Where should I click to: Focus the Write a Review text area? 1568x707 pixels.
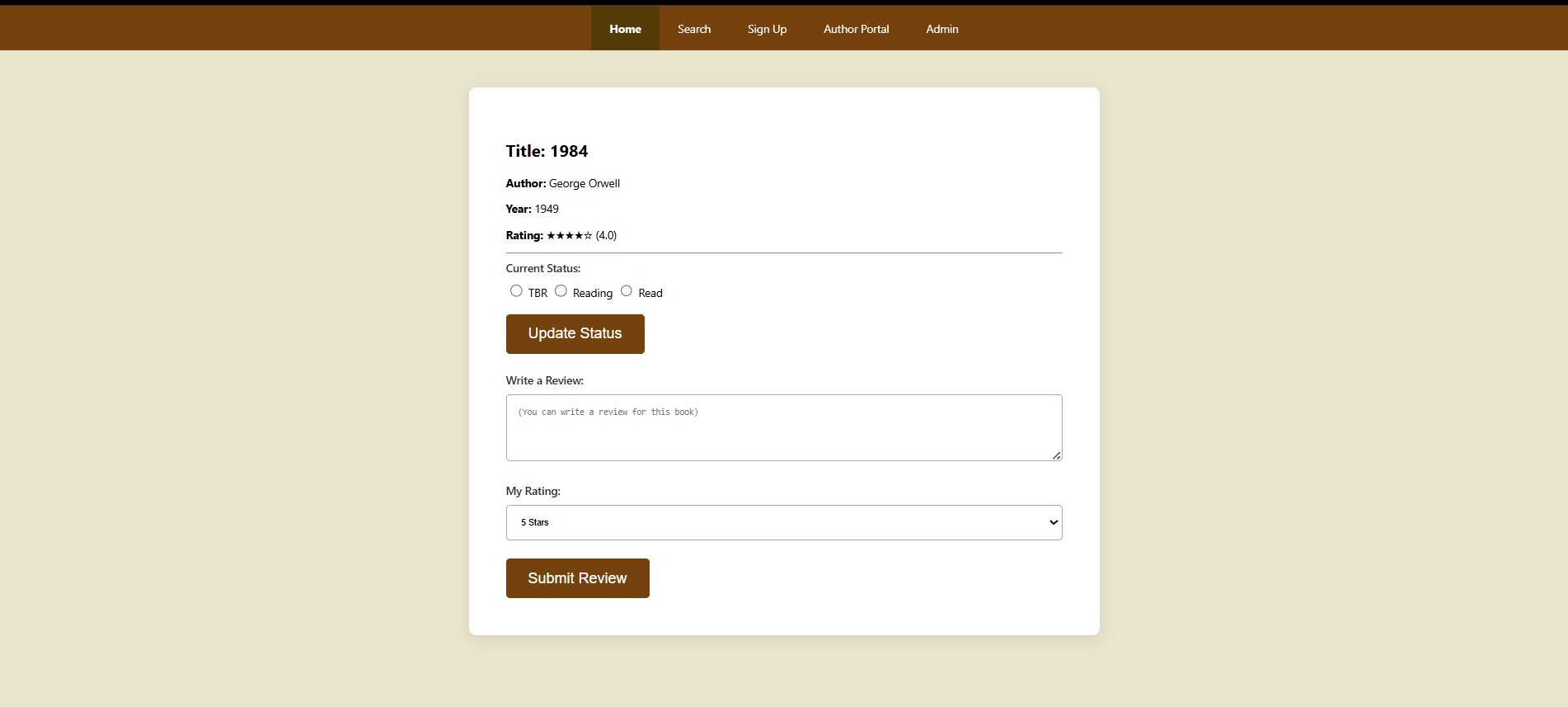pyautogui.click(x=782, y=427)
